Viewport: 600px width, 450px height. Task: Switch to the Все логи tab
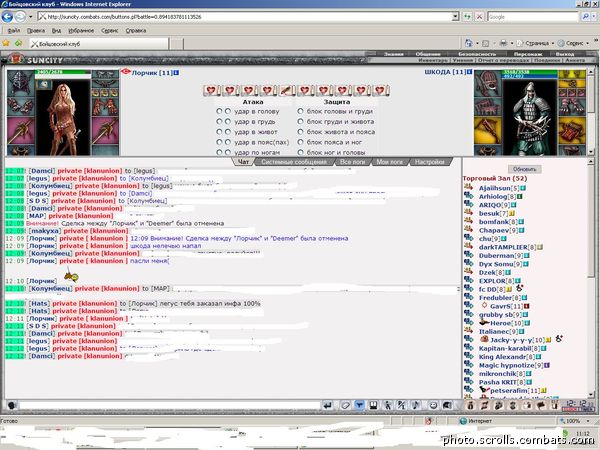(x=352, y=162)
